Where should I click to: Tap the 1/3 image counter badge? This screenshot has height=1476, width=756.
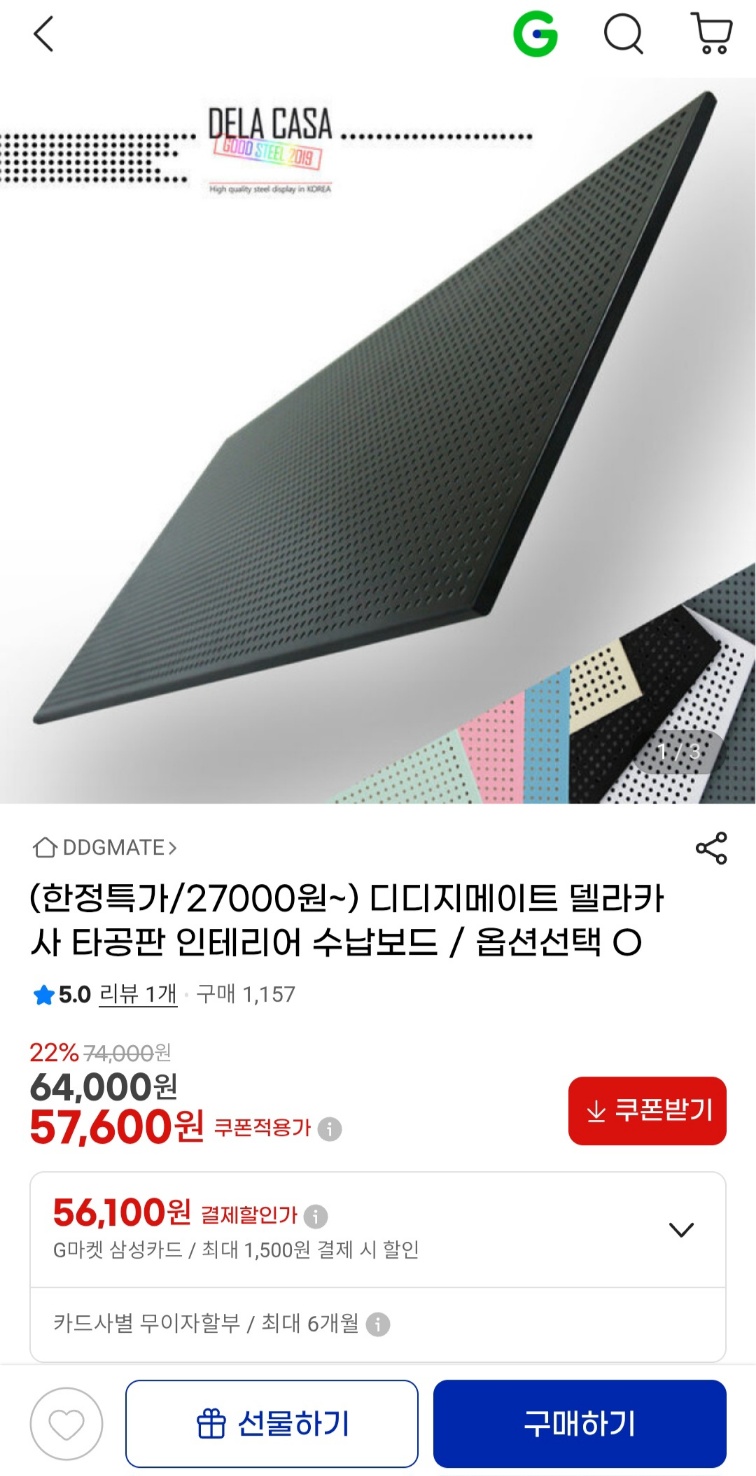[x=680, y=752]
